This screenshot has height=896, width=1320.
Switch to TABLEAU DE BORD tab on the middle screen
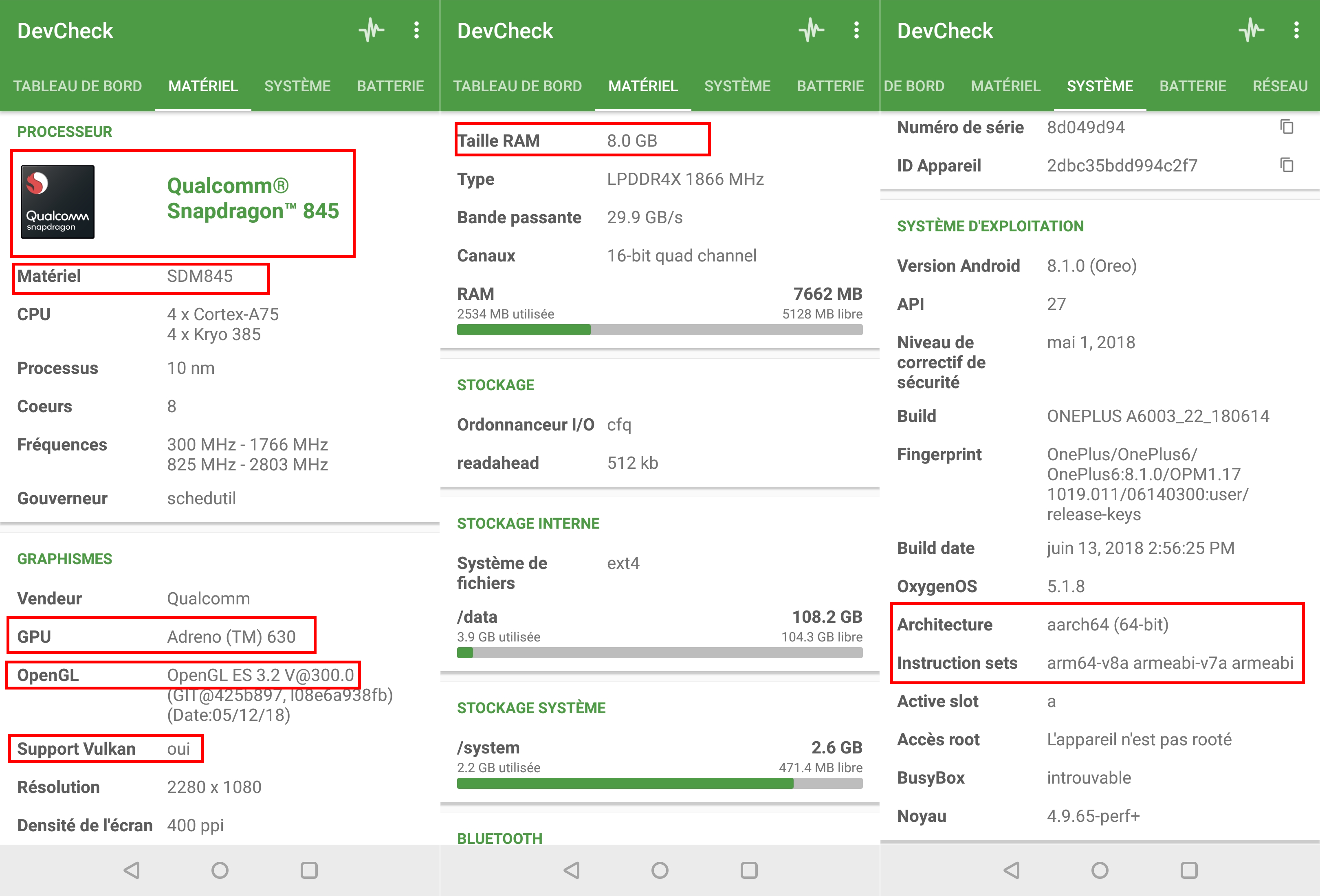[x=517, y=86]
